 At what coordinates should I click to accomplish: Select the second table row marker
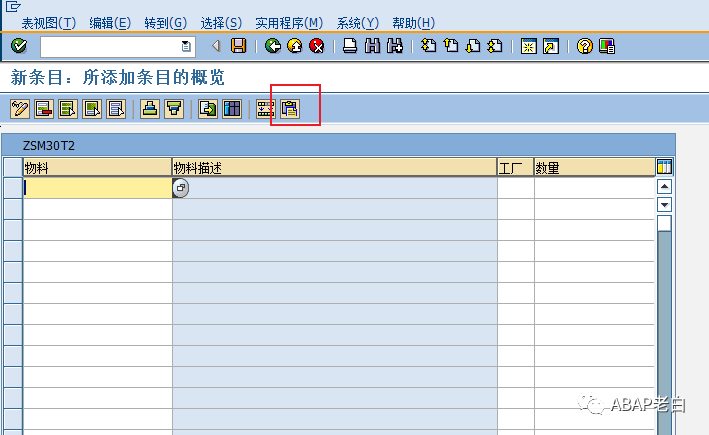pyautogui.click(x=13, y=209)
